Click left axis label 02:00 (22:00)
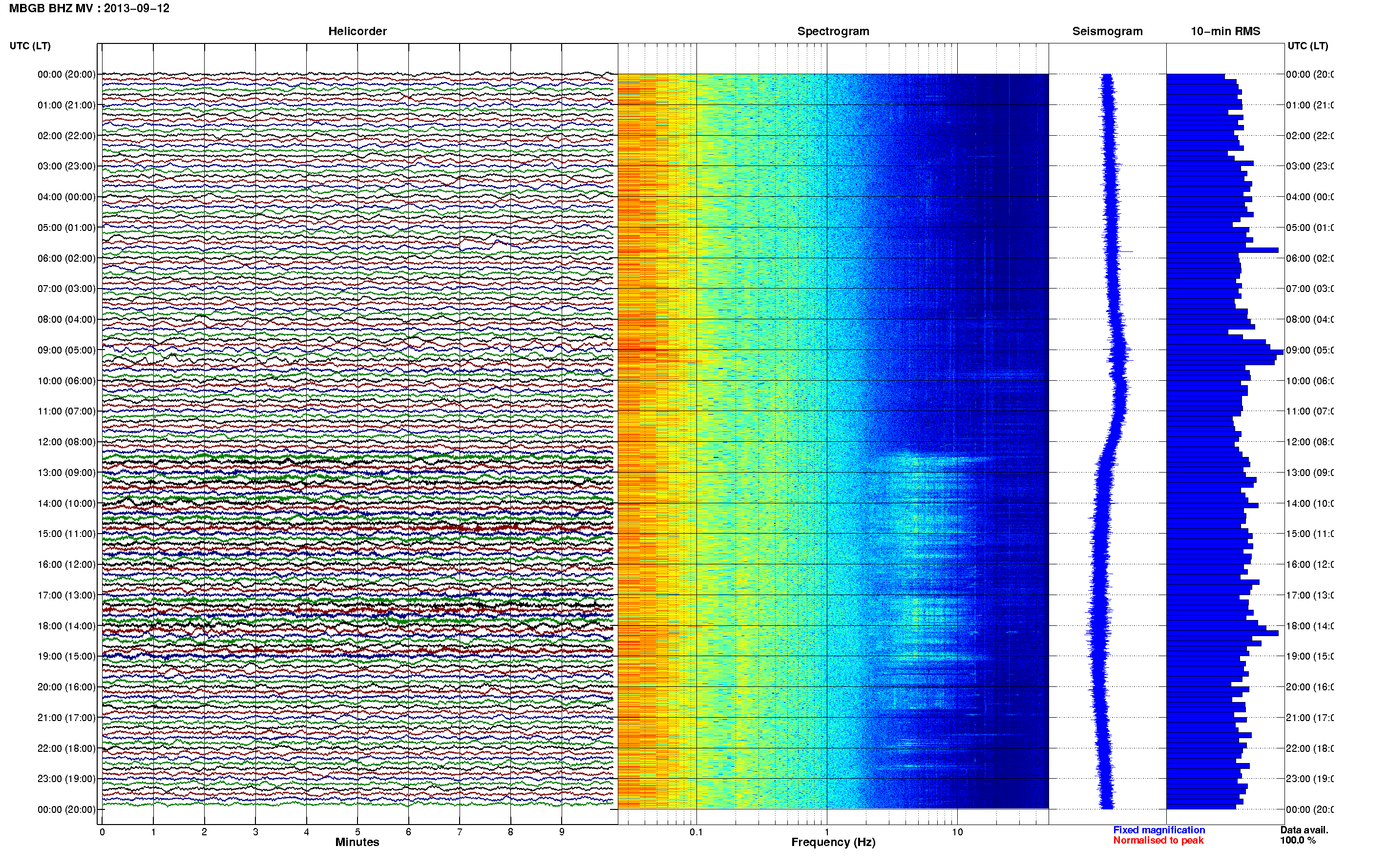 66,136
